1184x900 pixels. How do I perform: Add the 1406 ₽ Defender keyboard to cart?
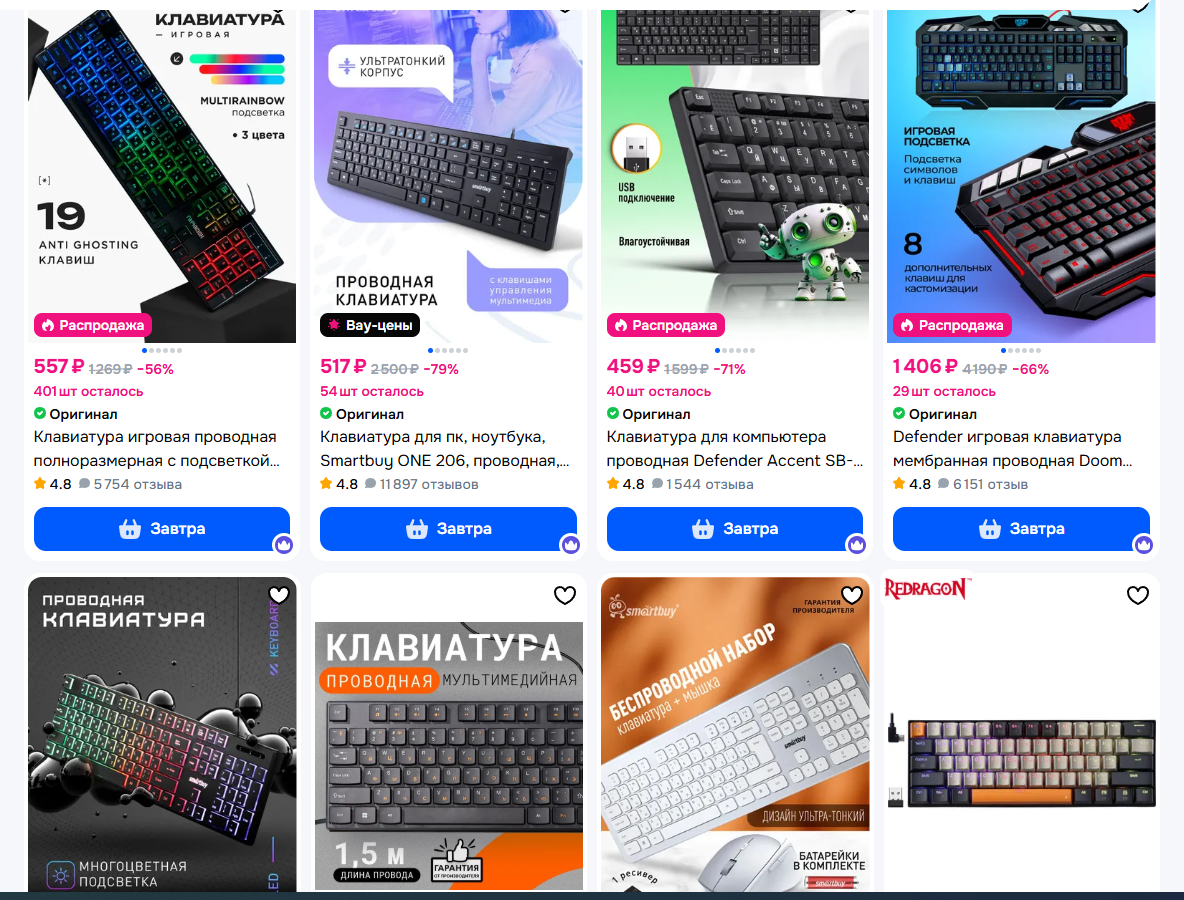[x=1021, y=529]
